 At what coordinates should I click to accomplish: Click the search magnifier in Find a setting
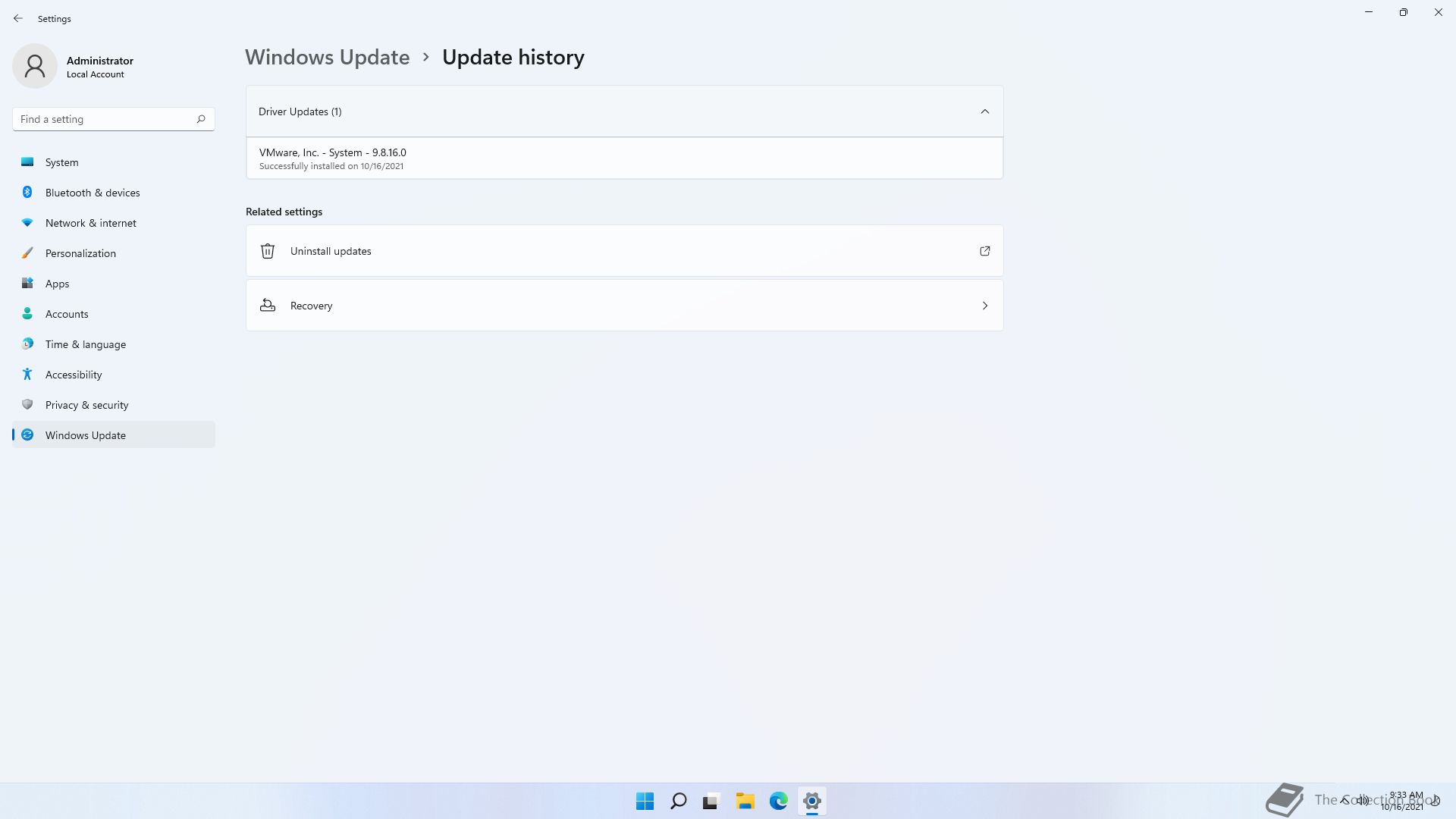pos(201,119)
